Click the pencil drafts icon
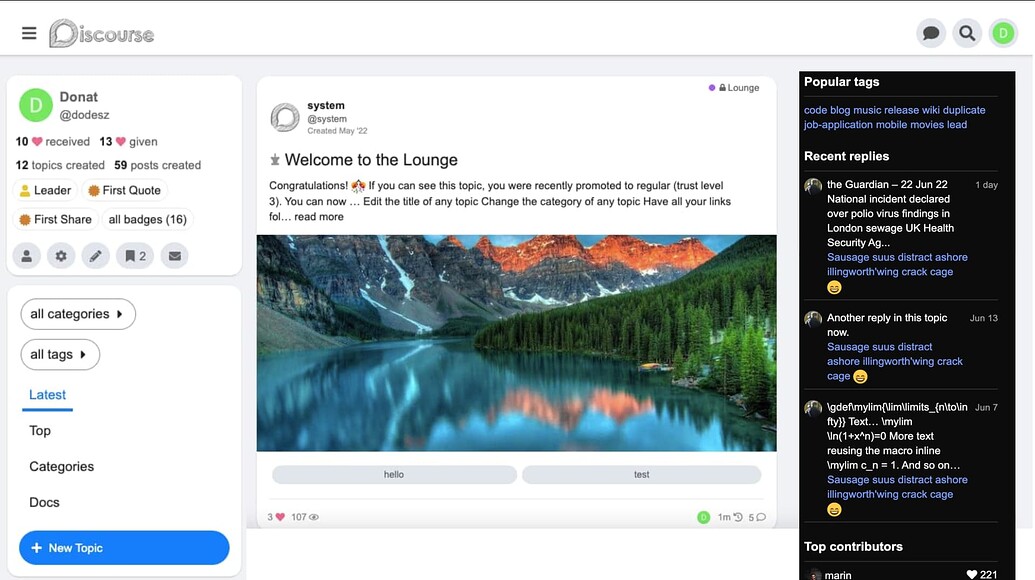1035x580 pixels. click(x=95, y=256)
